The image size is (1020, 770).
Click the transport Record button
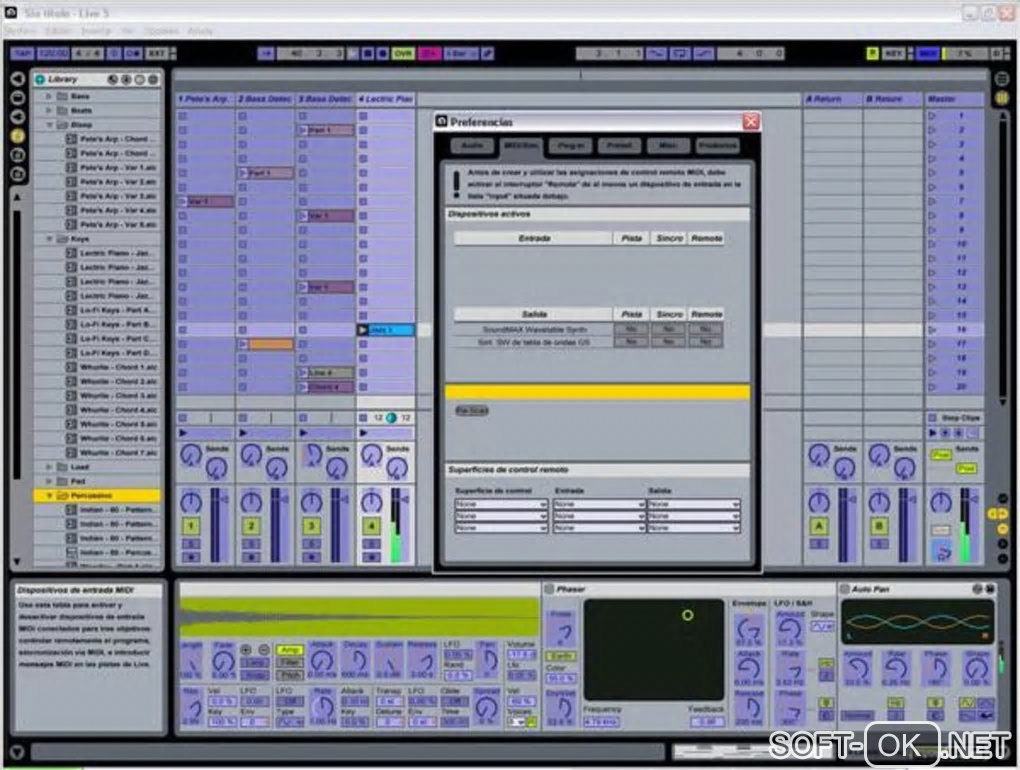(382, 53)
